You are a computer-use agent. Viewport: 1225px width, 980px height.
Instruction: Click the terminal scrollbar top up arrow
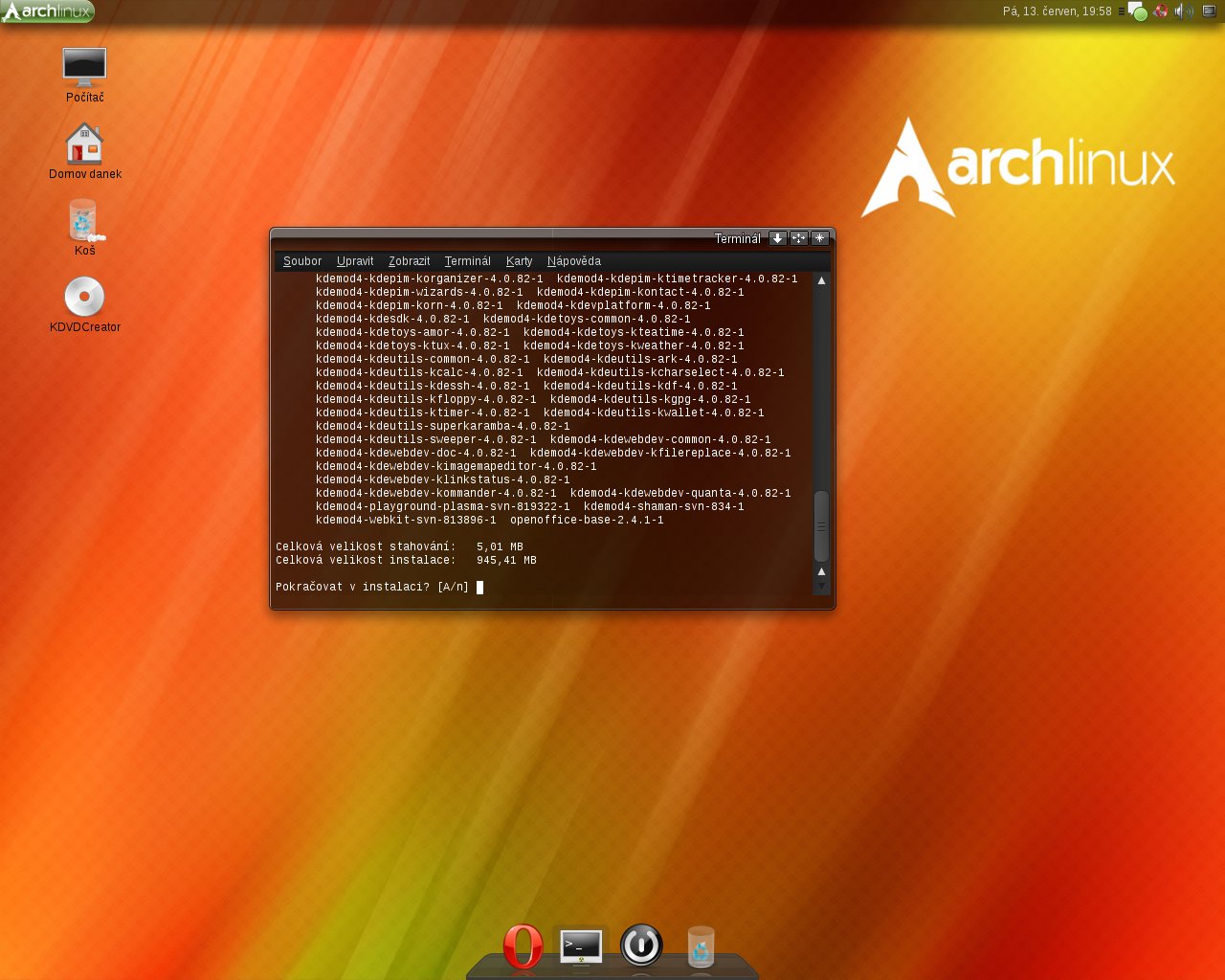[x=821, y=280]
